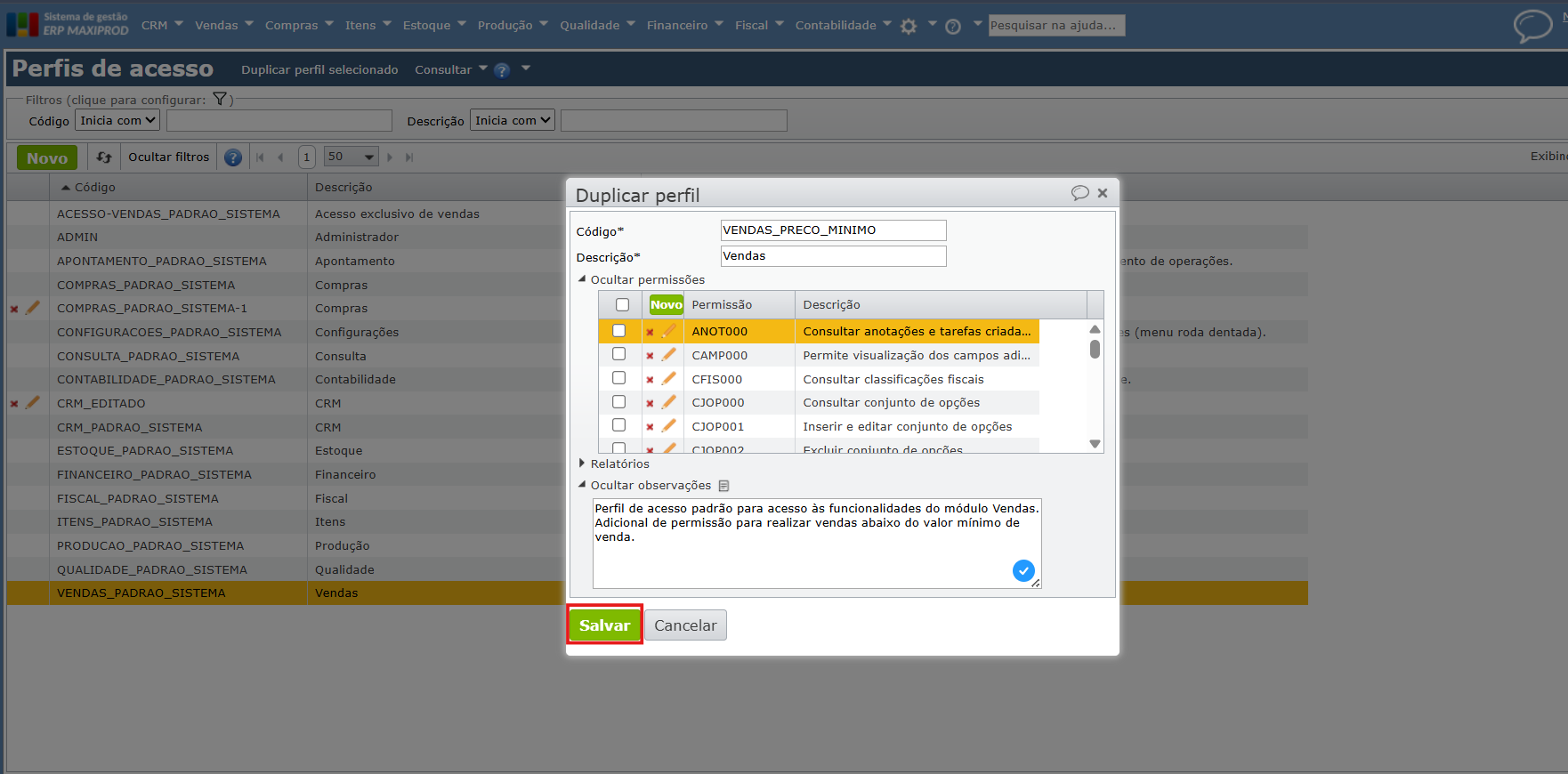1568x774 pixels.
Task: Check the CFIS000 permission checkbox
Action: 618,378
